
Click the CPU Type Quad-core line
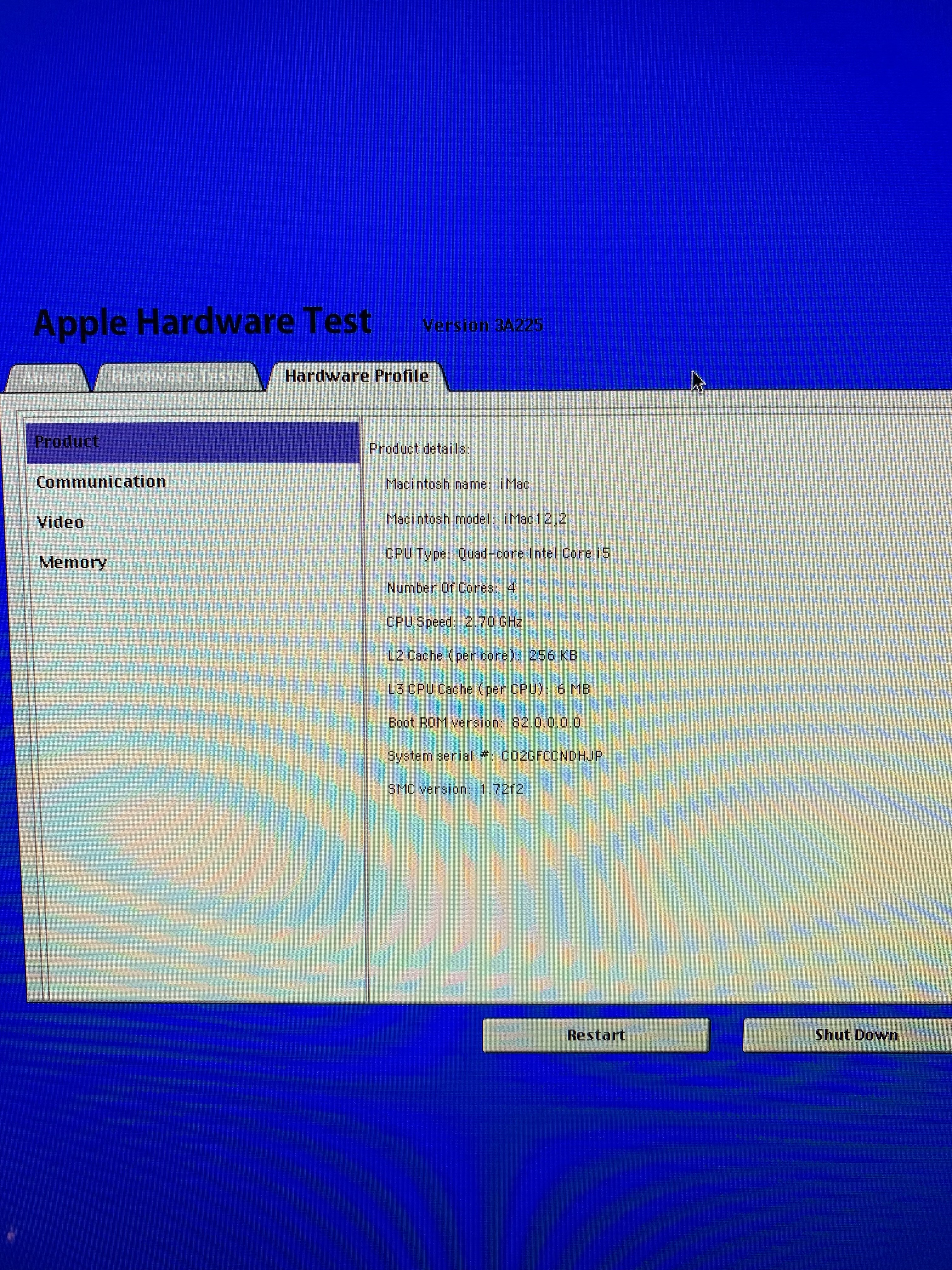497,553
